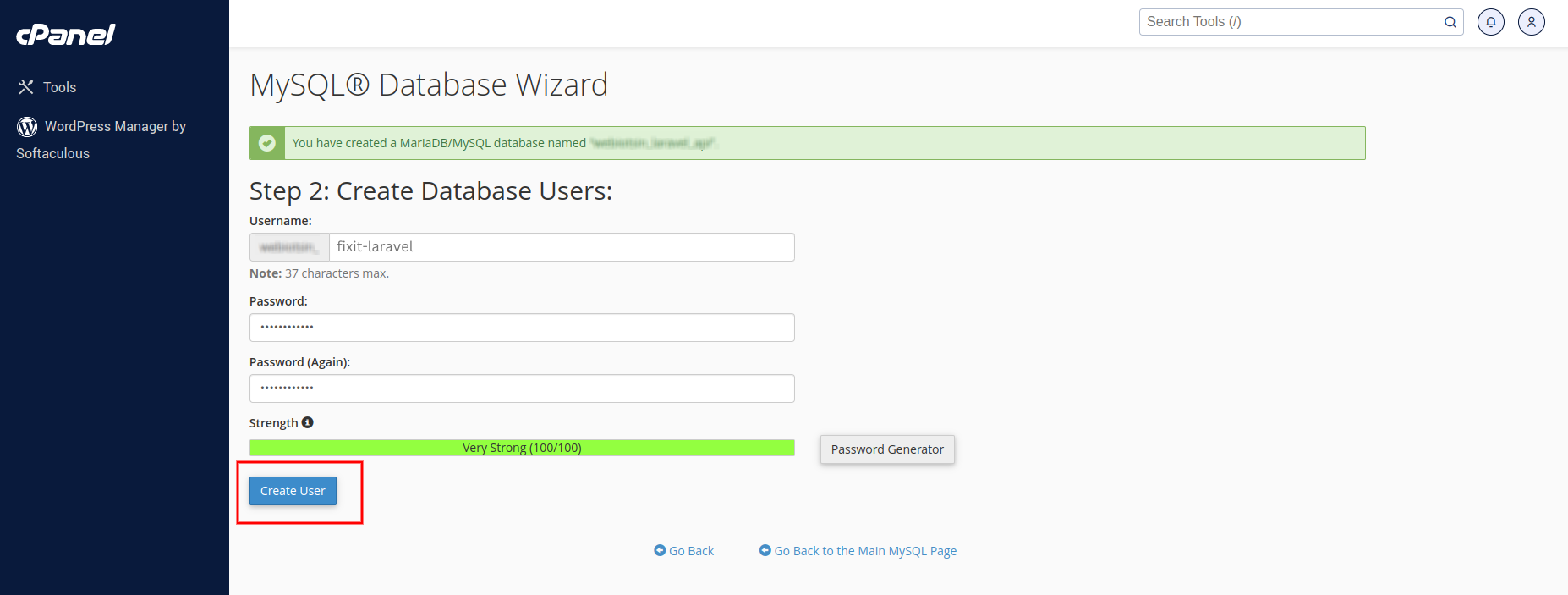Open the Password Generator
The width and height of the screenshot is (1568, 595).
coord(886,449)
